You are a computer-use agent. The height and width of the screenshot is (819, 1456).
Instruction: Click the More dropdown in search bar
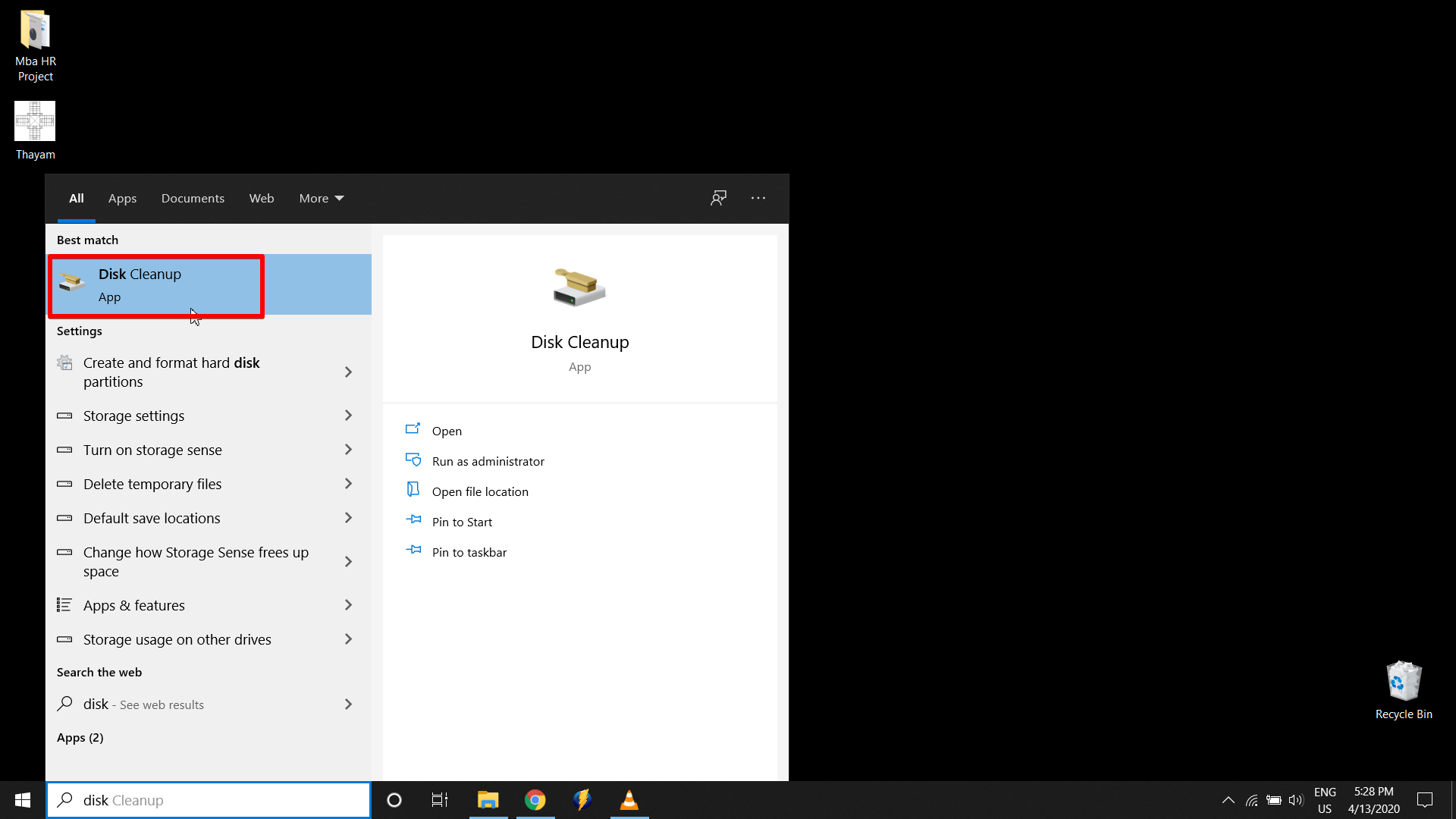pyautogui.click(x=319, y=197)
